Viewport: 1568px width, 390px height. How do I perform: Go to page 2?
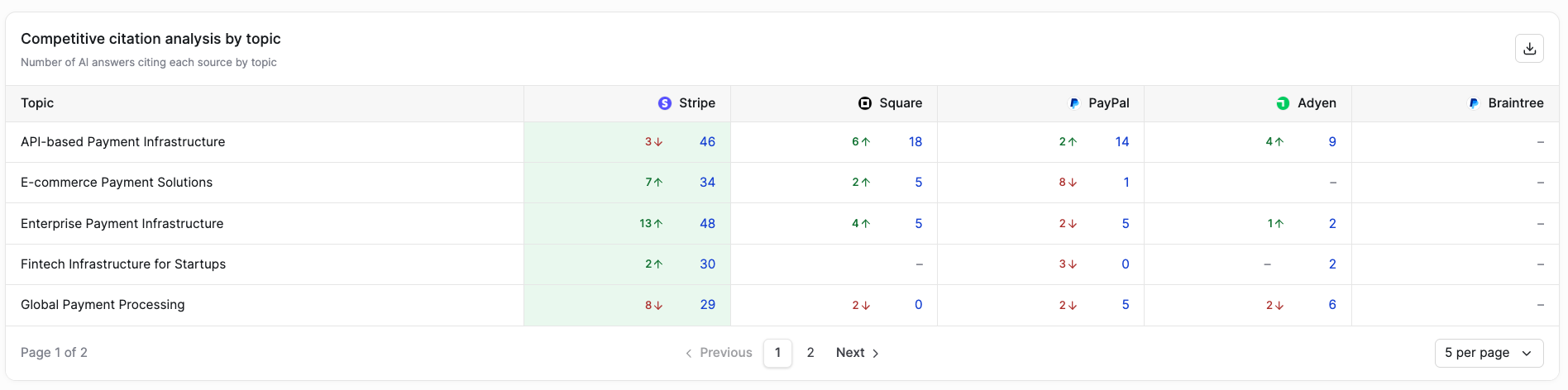point(810,353)
